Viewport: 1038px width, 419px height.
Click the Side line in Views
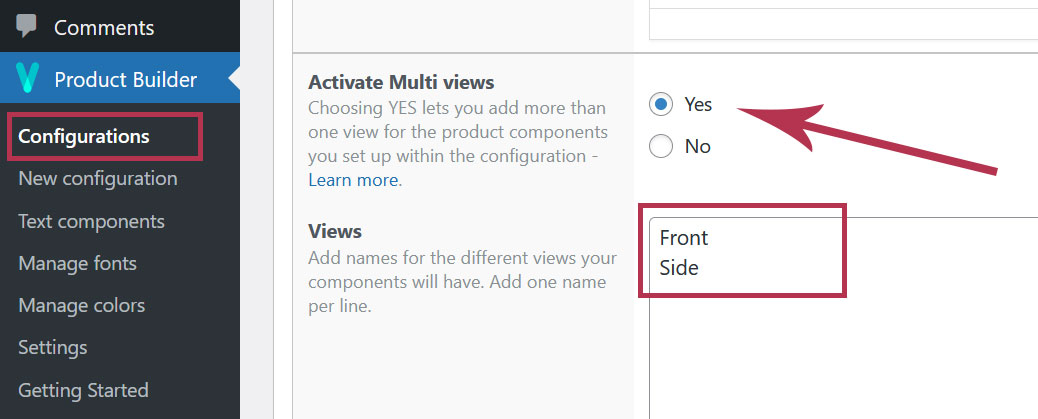point(679,267)
